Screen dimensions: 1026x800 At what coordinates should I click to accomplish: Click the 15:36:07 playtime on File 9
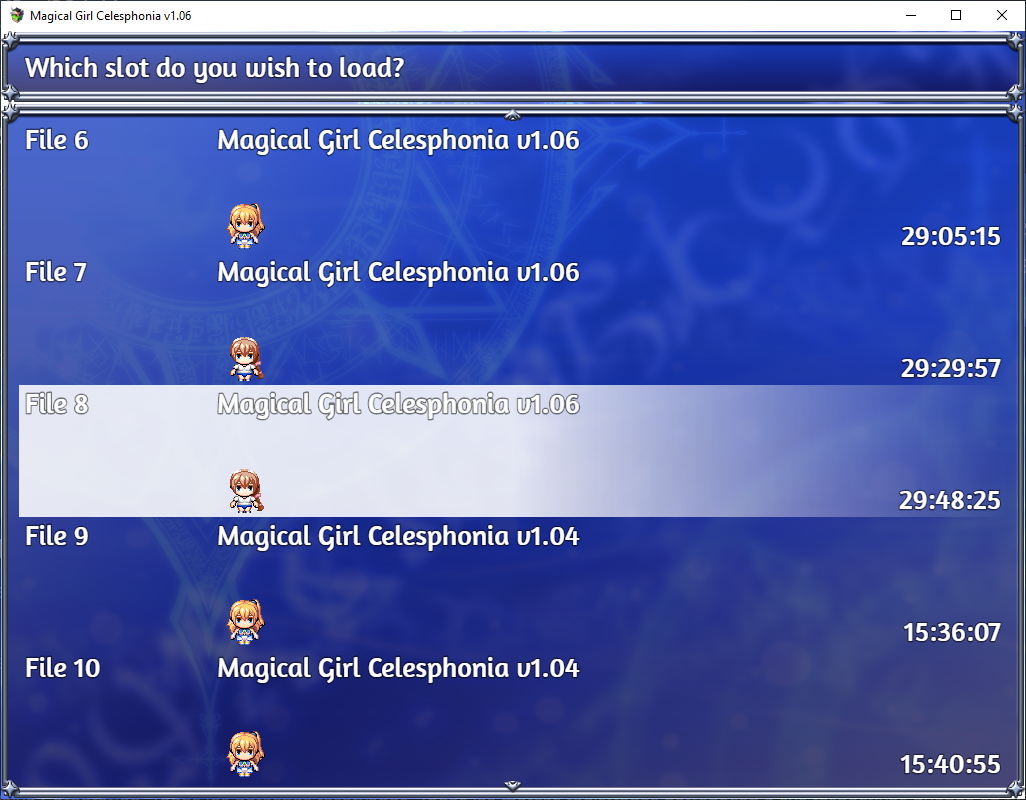[952, 633]
